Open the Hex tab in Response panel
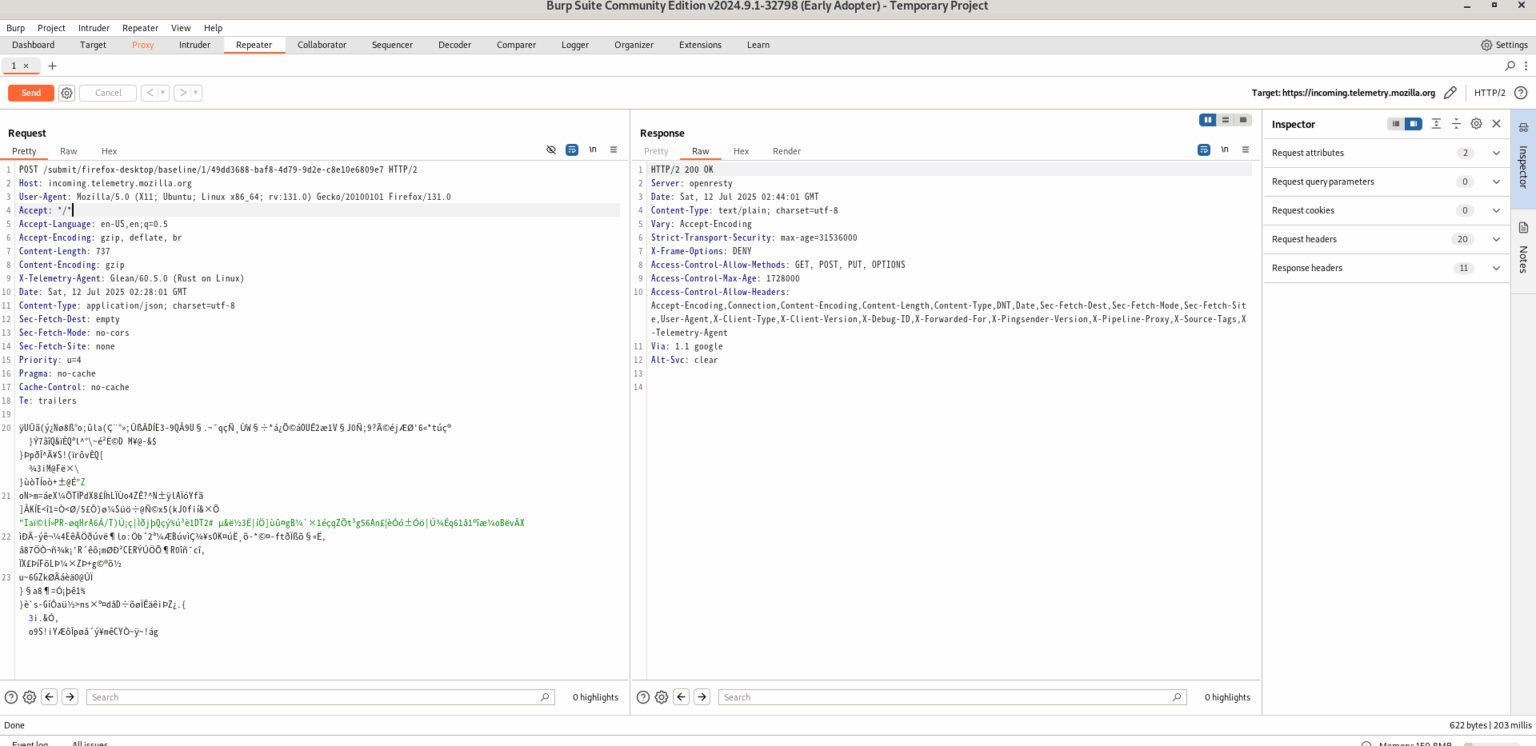This screenshot has width=1536, height=746. click(x=741, y=151)
